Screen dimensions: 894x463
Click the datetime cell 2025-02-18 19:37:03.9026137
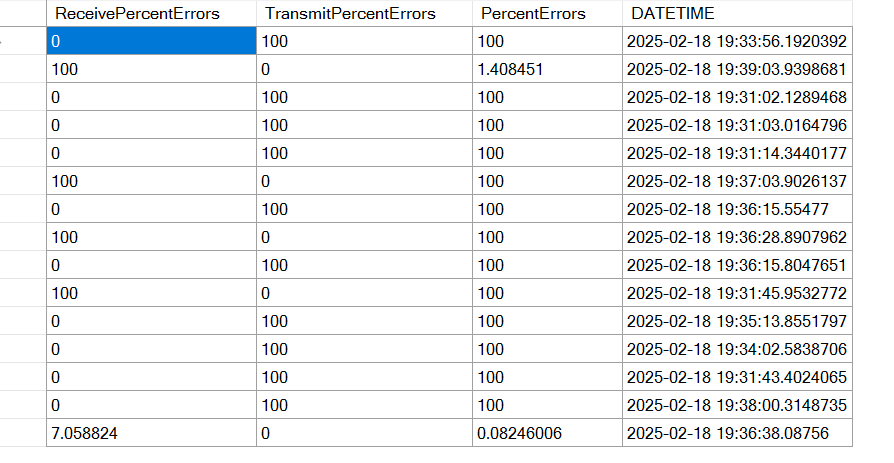(737, 181)
